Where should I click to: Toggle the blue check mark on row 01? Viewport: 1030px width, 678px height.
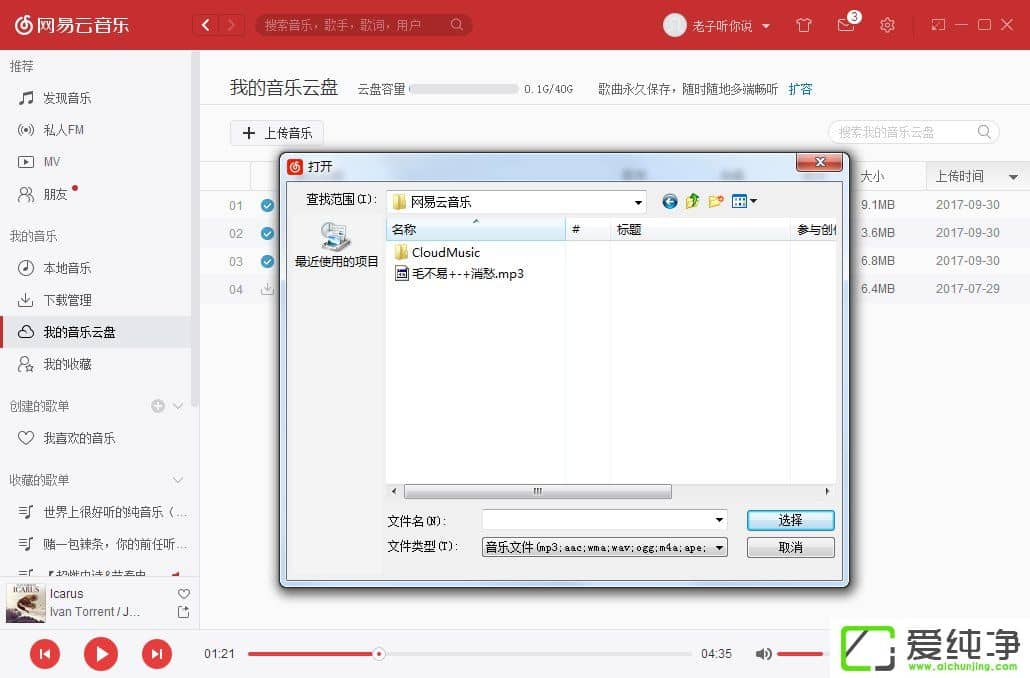point(267,205)
